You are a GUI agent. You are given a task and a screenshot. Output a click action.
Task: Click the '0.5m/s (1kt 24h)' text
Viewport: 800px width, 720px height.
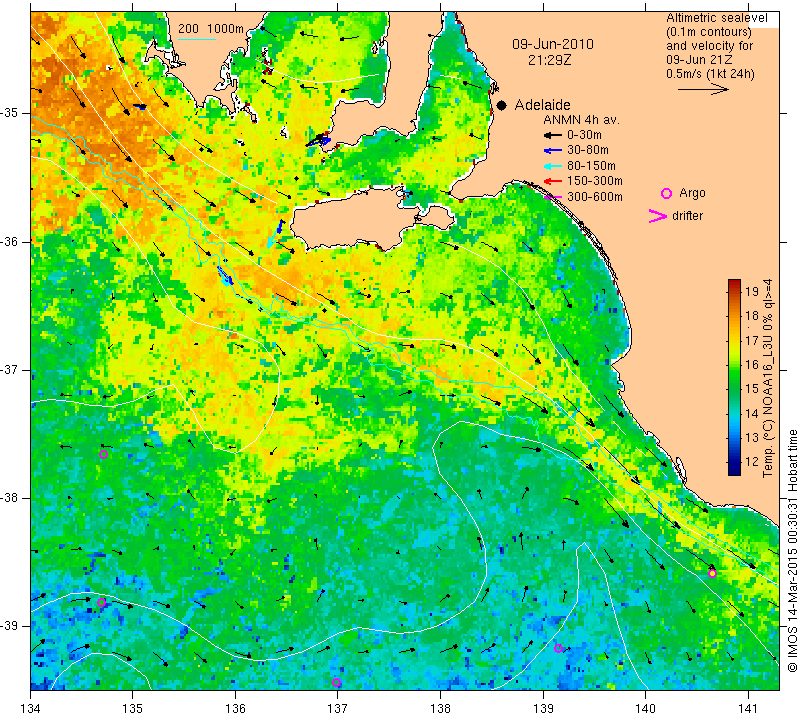[710, 73]
